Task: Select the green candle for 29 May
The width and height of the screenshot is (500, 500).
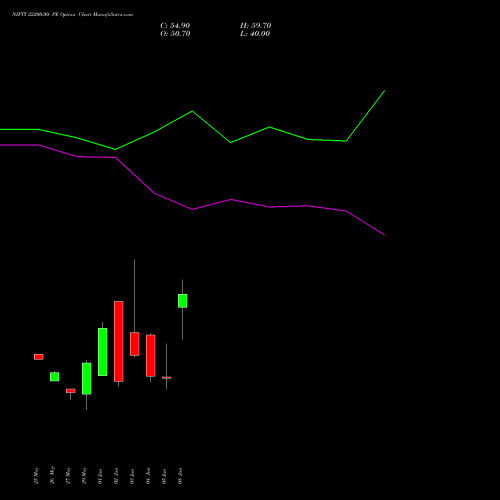Action: pos(87,379)
